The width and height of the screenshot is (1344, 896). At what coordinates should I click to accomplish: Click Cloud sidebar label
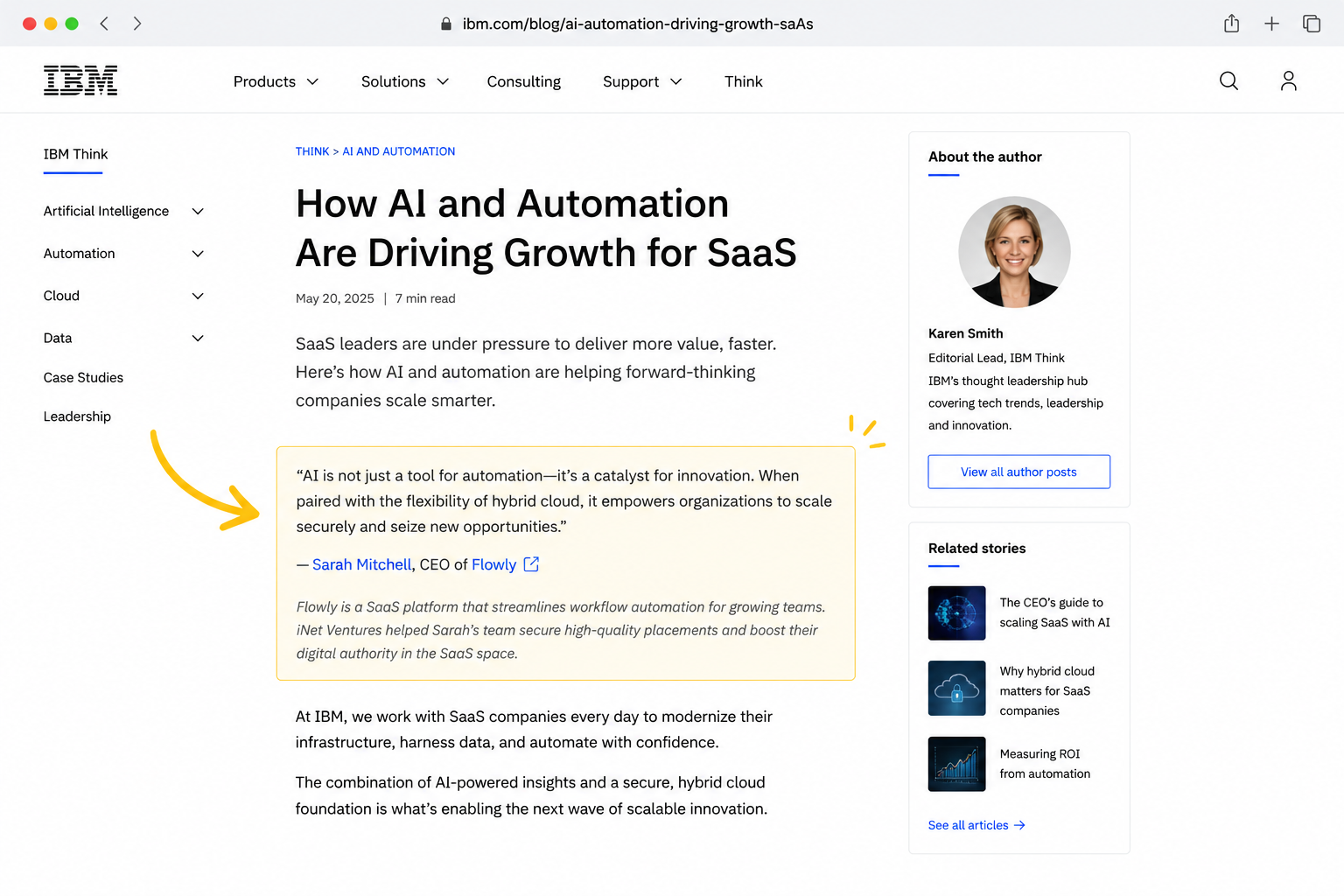pos(61,296)
